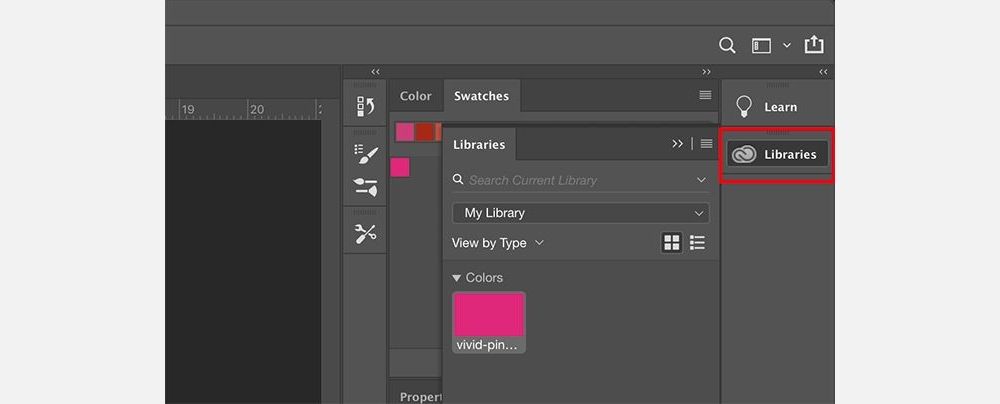Click the share export icon

click(x=814, y=45)
